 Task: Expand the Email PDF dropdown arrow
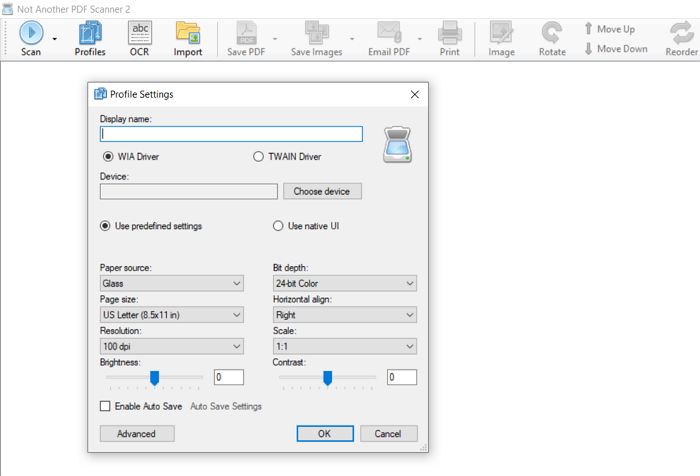pyautogui.click(x=420, y=39)
